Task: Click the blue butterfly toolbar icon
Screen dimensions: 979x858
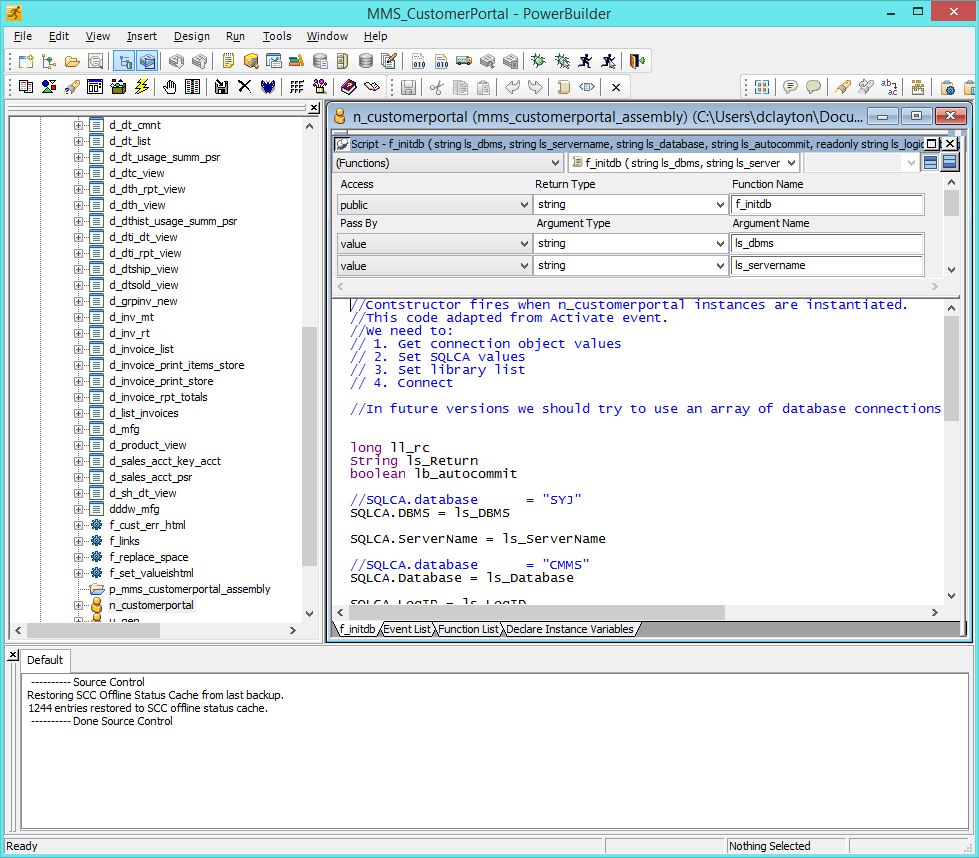Action: pyautogui.click(x=268, y=87)
